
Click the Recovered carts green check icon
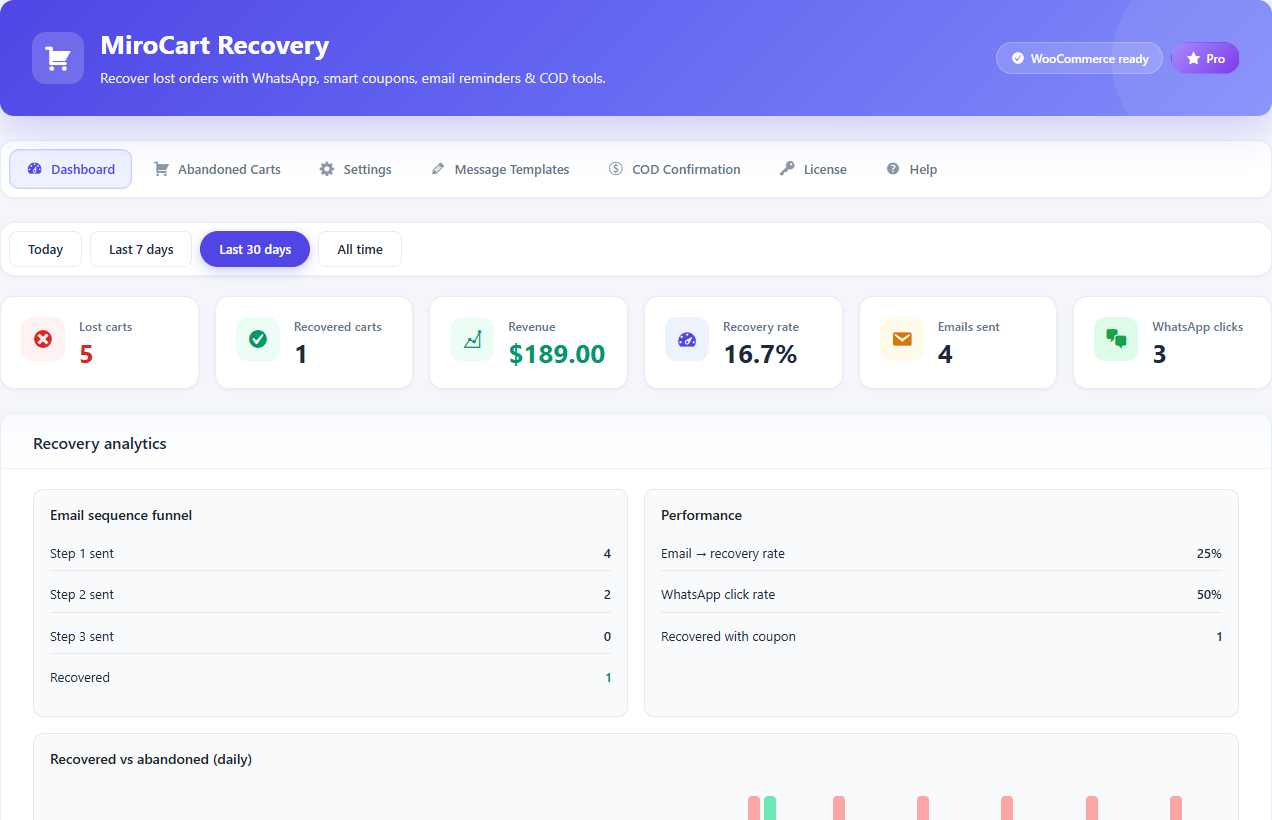(258, 339)
